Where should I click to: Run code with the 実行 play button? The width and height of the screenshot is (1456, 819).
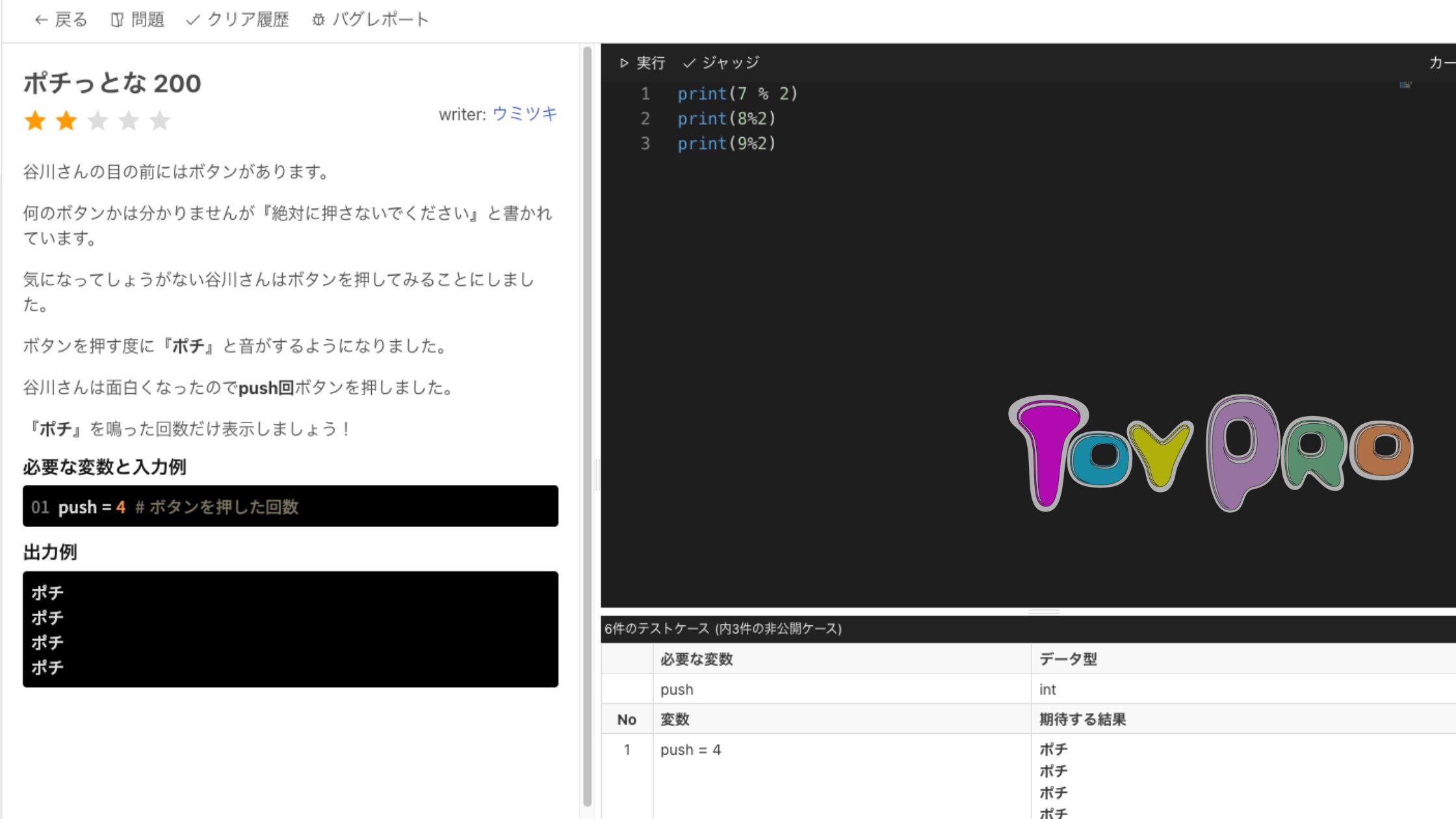(642, 62)
